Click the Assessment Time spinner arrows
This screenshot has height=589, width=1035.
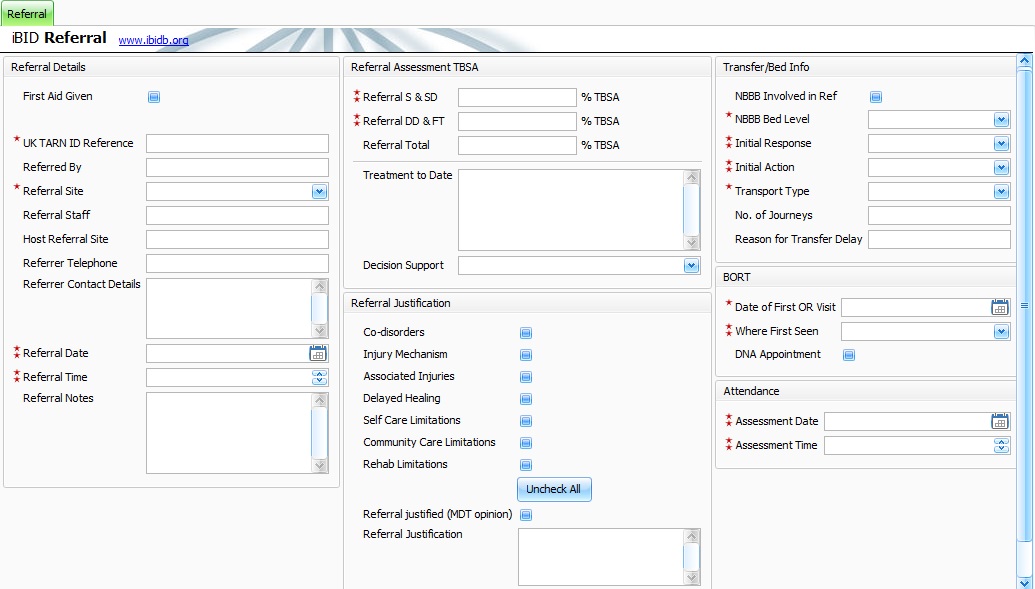click(x=1001, y=446)
